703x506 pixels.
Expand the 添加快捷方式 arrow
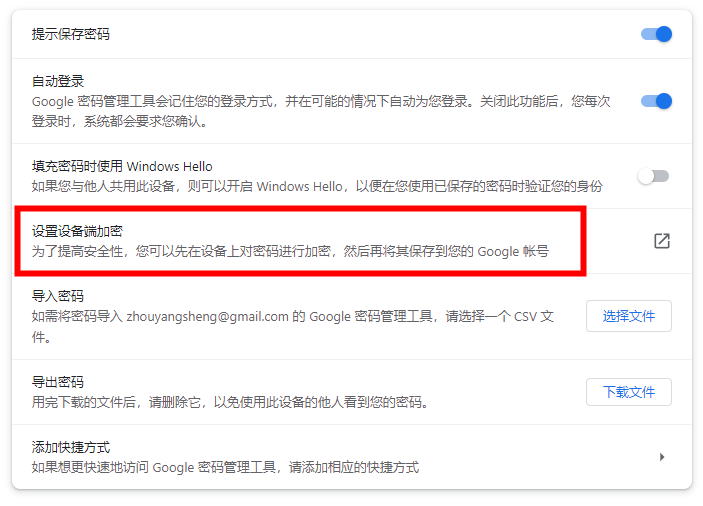point(662,457)
